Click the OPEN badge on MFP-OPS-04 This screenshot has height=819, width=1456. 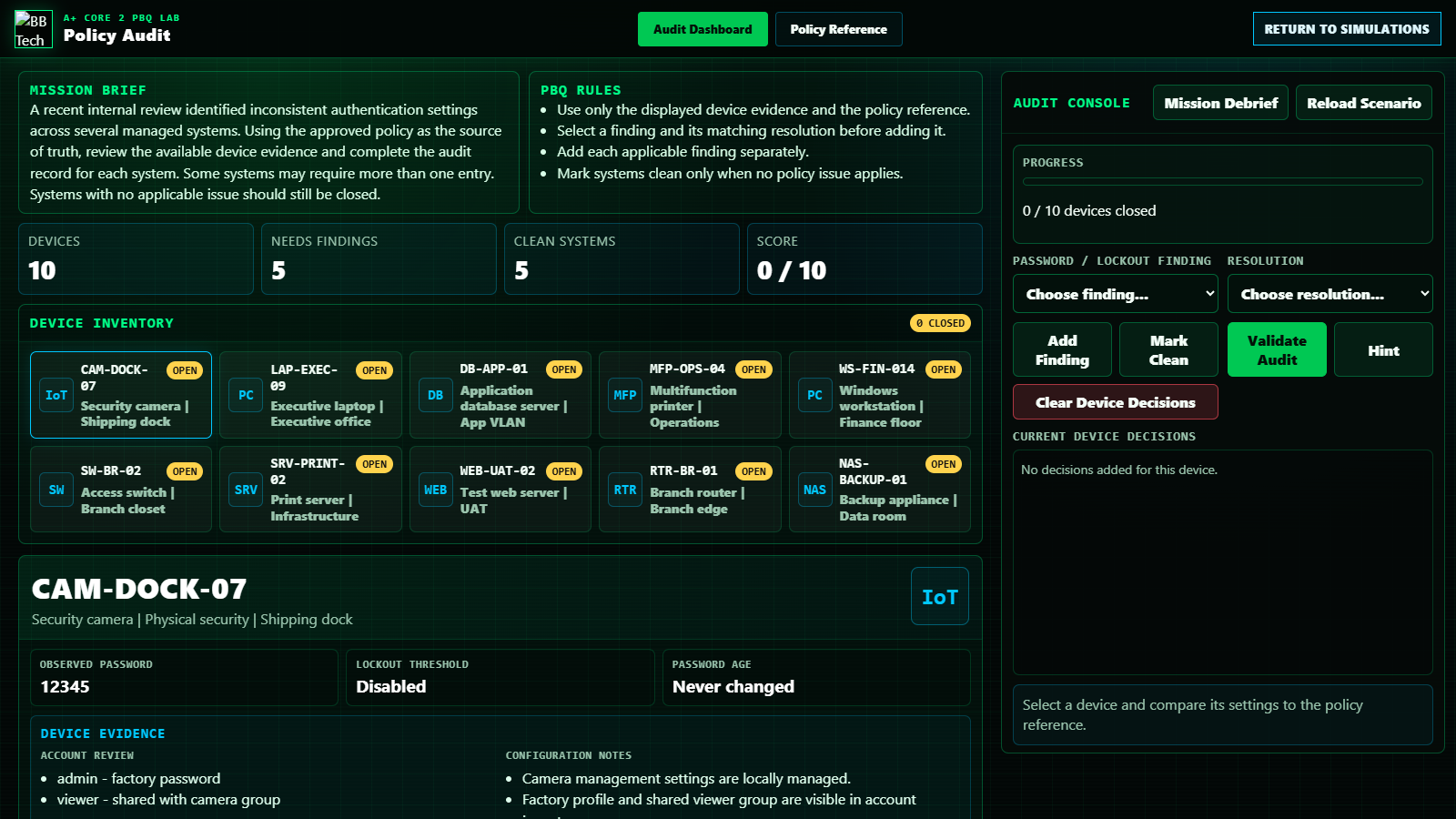[753, 369]
